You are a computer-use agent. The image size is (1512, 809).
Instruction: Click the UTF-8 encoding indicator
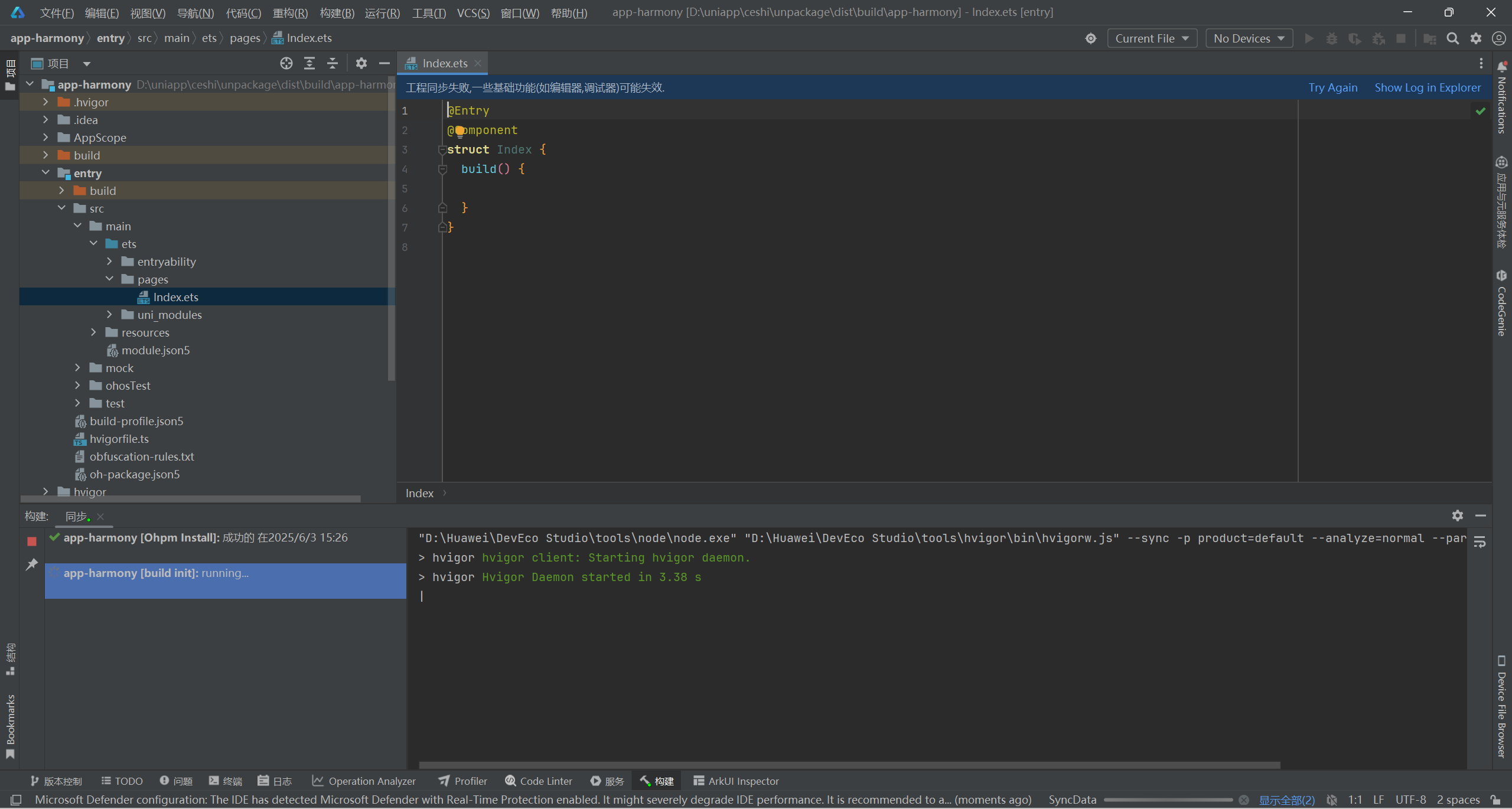(1410, 800)
